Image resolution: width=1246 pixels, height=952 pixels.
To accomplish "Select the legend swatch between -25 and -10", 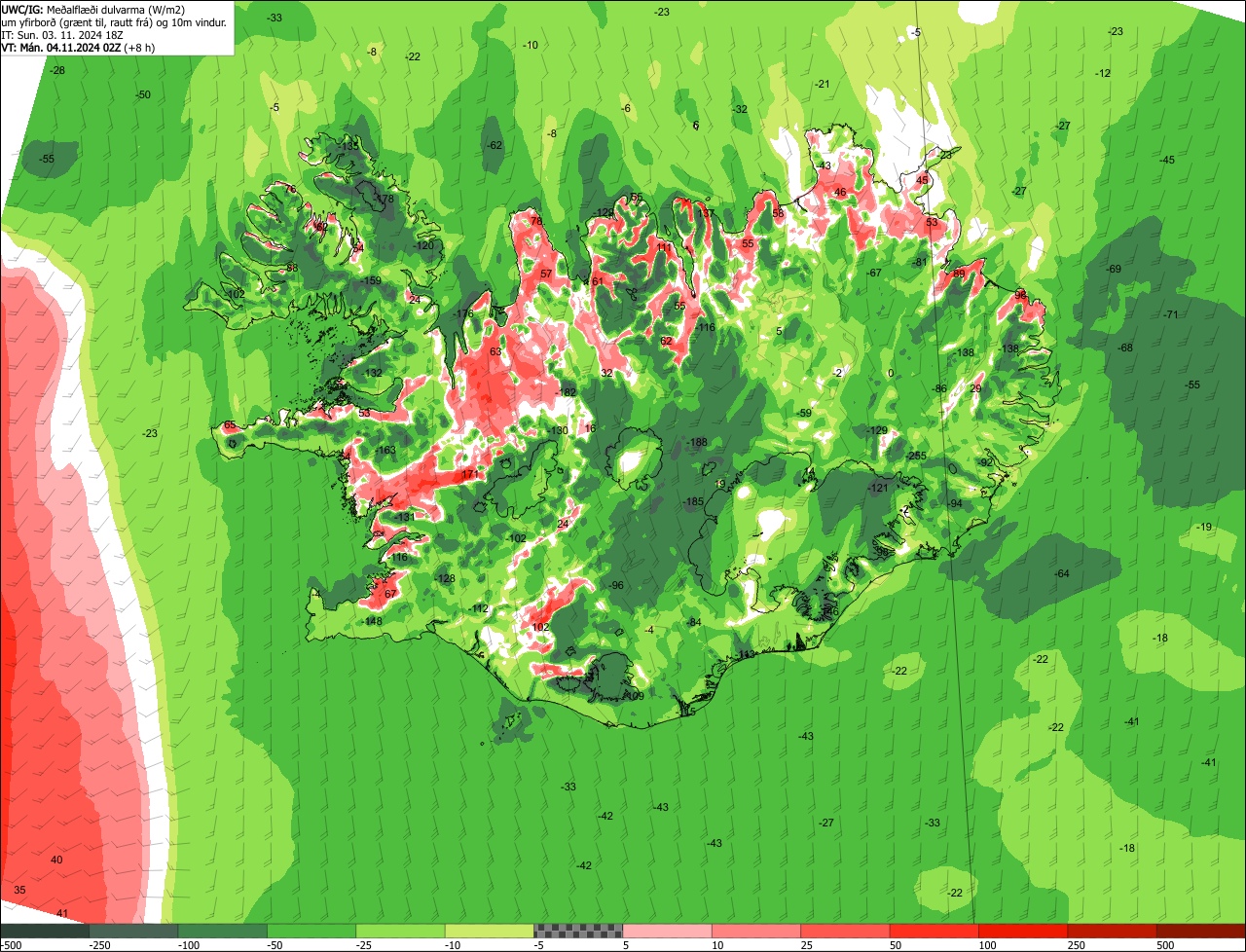I will point(401,931).
